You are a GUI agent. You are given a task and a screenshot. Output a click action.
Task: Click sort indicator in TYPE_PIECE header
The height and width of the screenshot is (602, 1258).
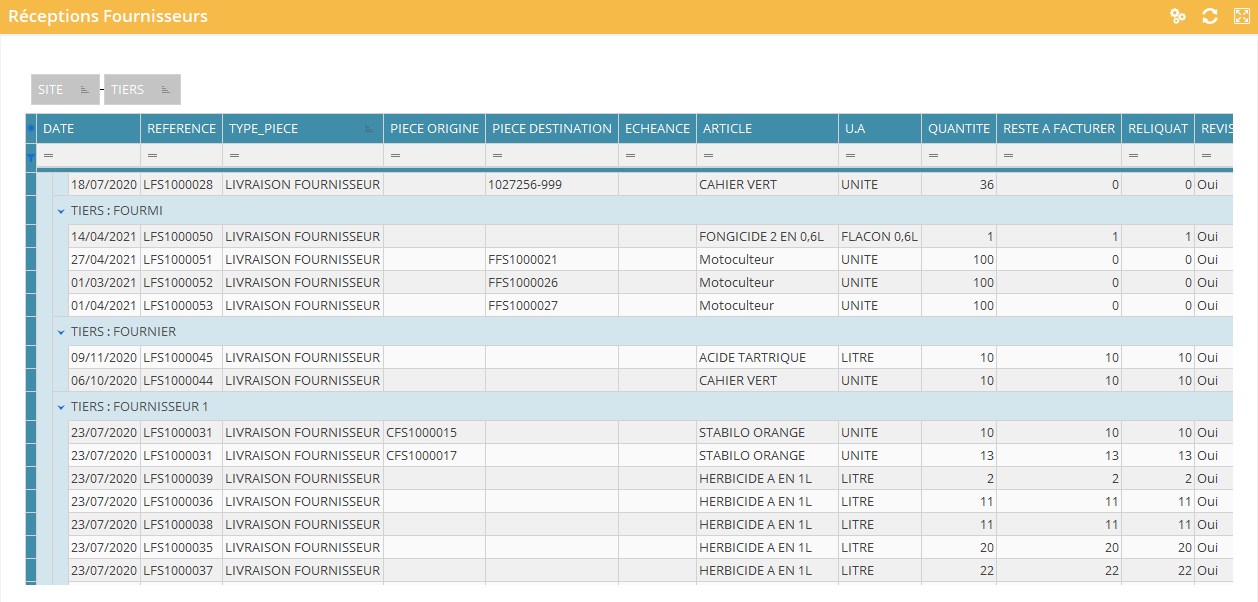click(370, 129)
